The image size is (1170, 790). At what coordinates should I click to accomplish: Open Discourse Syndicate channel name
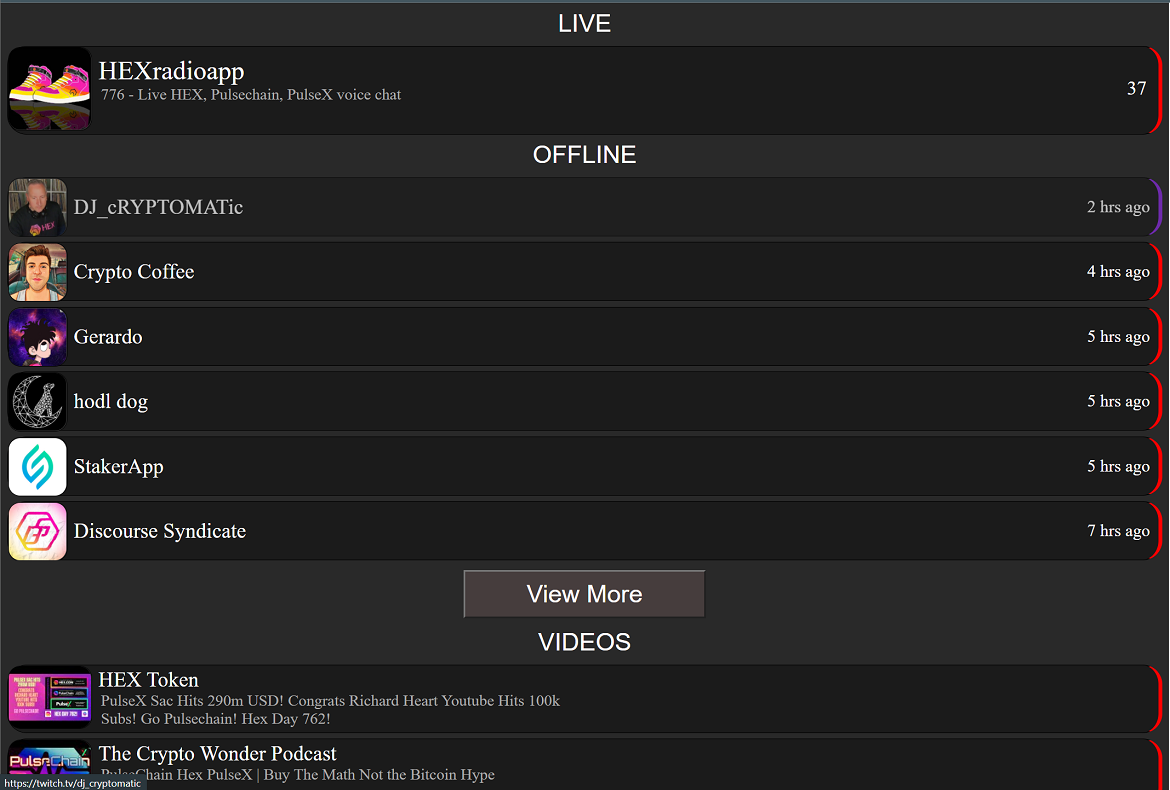(160, 531)
